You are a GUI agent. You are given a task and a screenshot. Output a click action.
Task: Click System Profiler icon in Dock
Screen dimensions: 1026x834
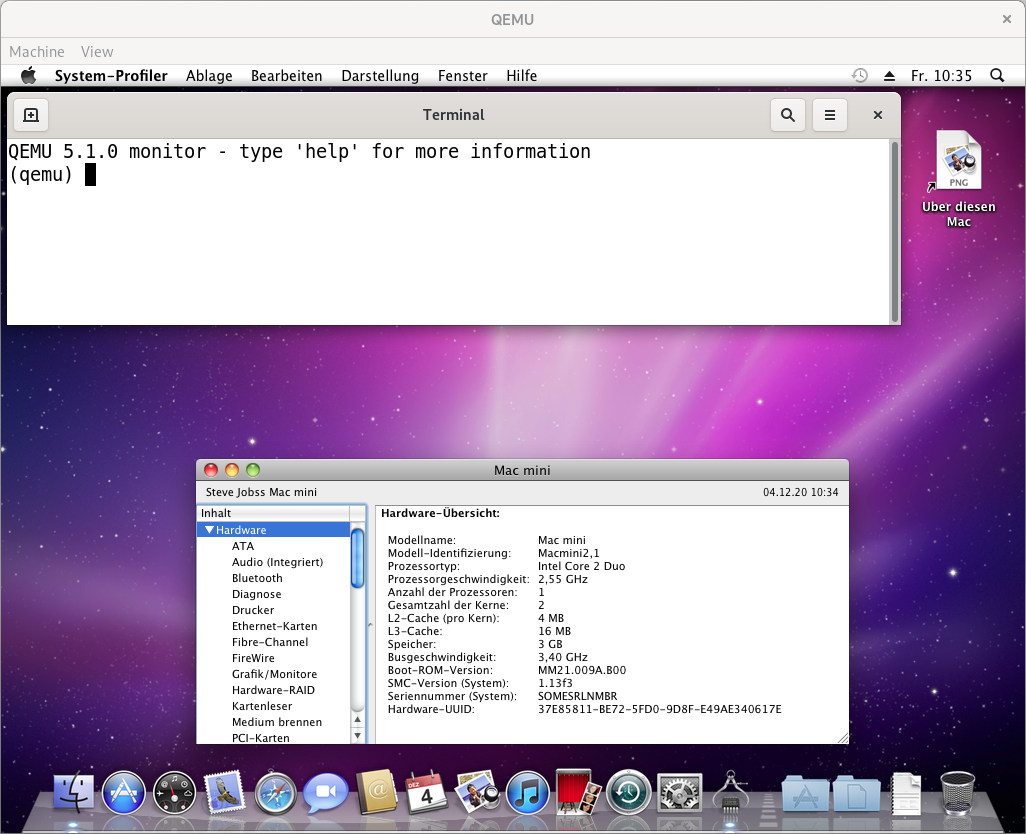[x=730, y=792]
